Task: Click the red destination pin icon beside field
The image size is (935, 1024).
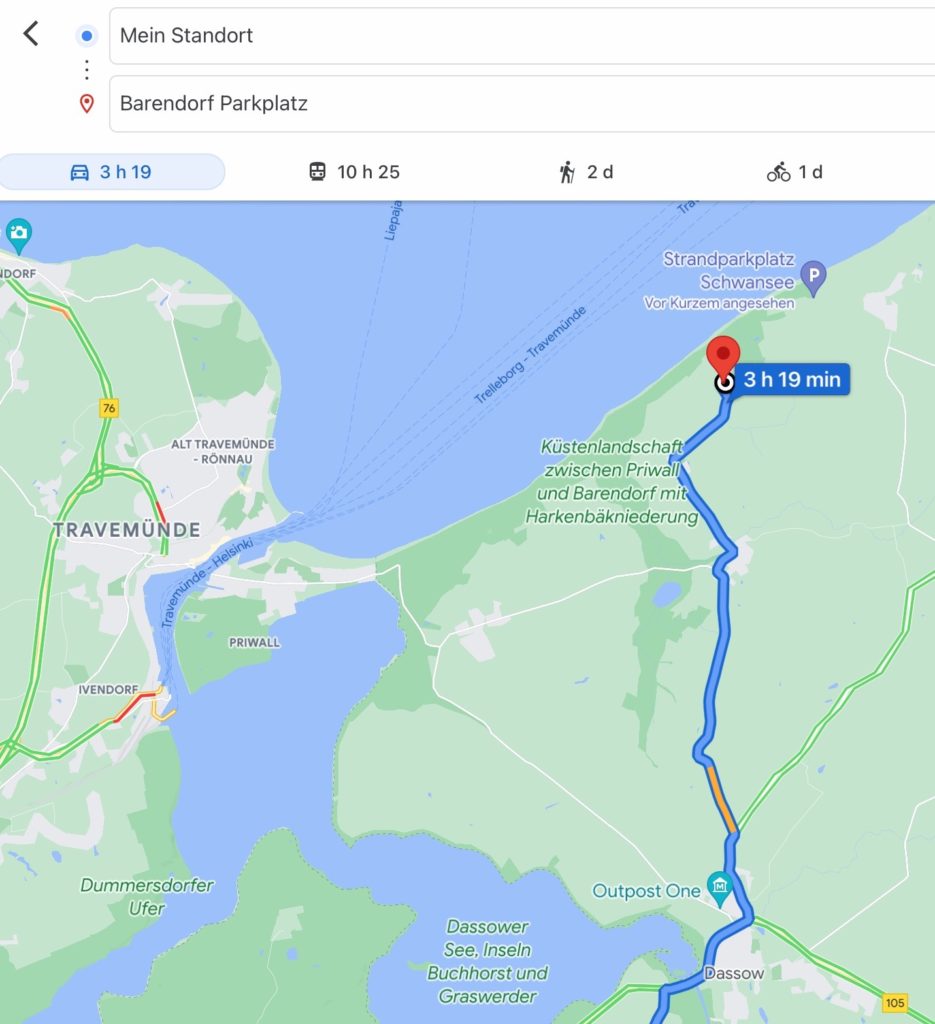Action: pos(86,103)
